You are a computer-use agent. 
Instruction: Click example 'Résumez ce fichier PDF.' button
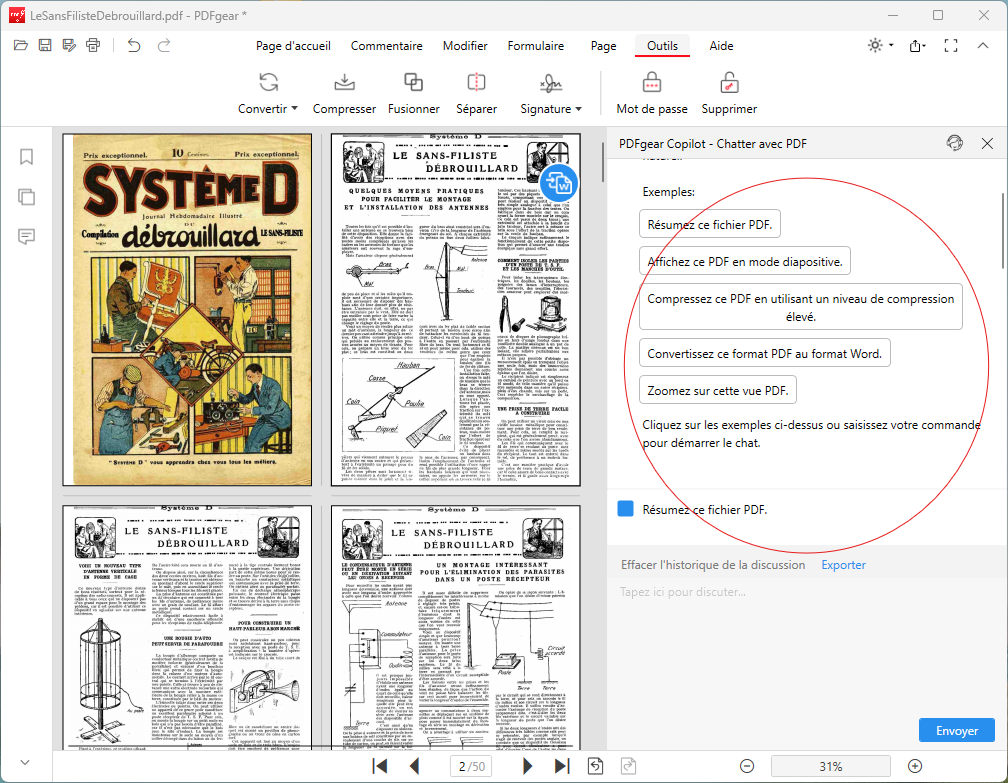point(710,224)
